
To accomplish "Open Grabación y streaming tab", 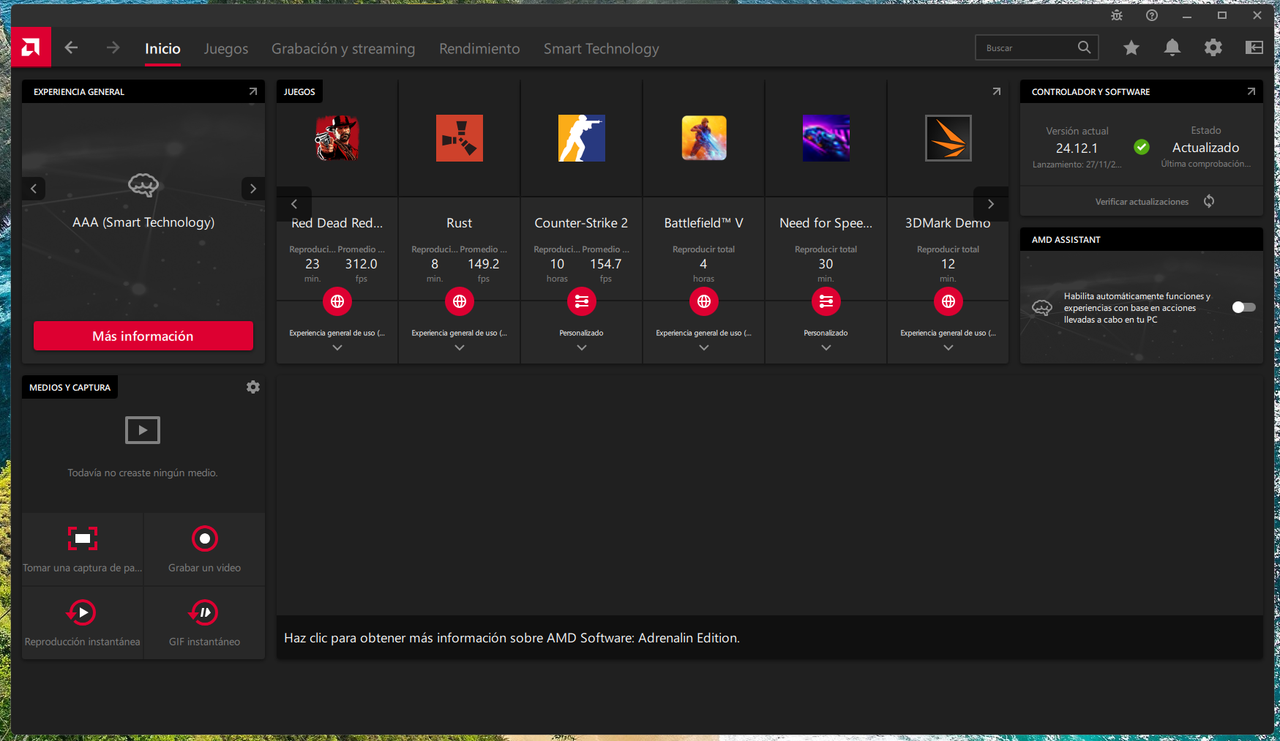I will click(x=343, y=48).
